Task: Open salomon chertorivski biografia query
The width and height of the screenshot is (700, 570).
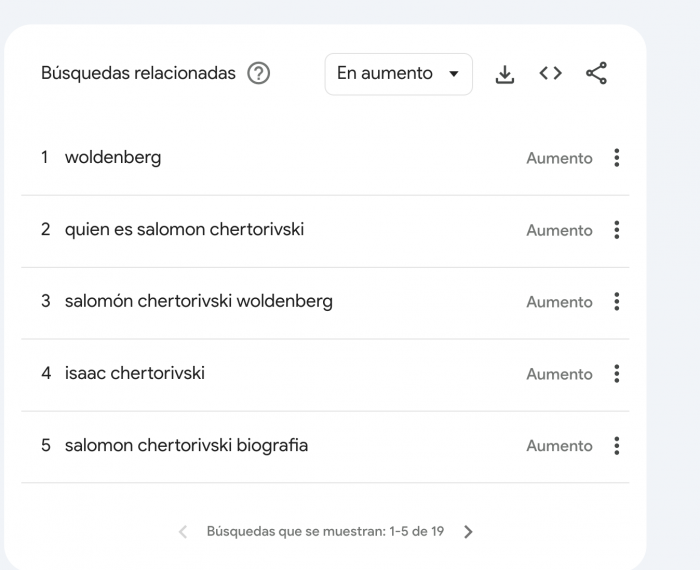Action: point(186,446)
